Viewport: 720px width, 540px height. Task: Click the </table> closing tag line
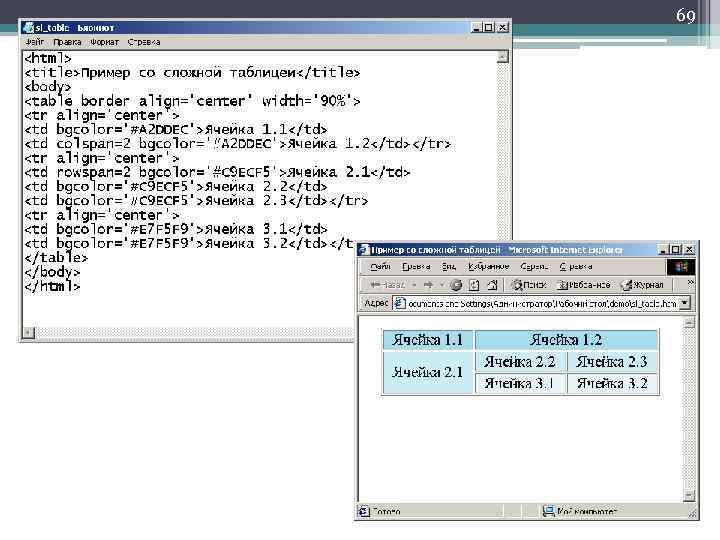pos(56,258)
